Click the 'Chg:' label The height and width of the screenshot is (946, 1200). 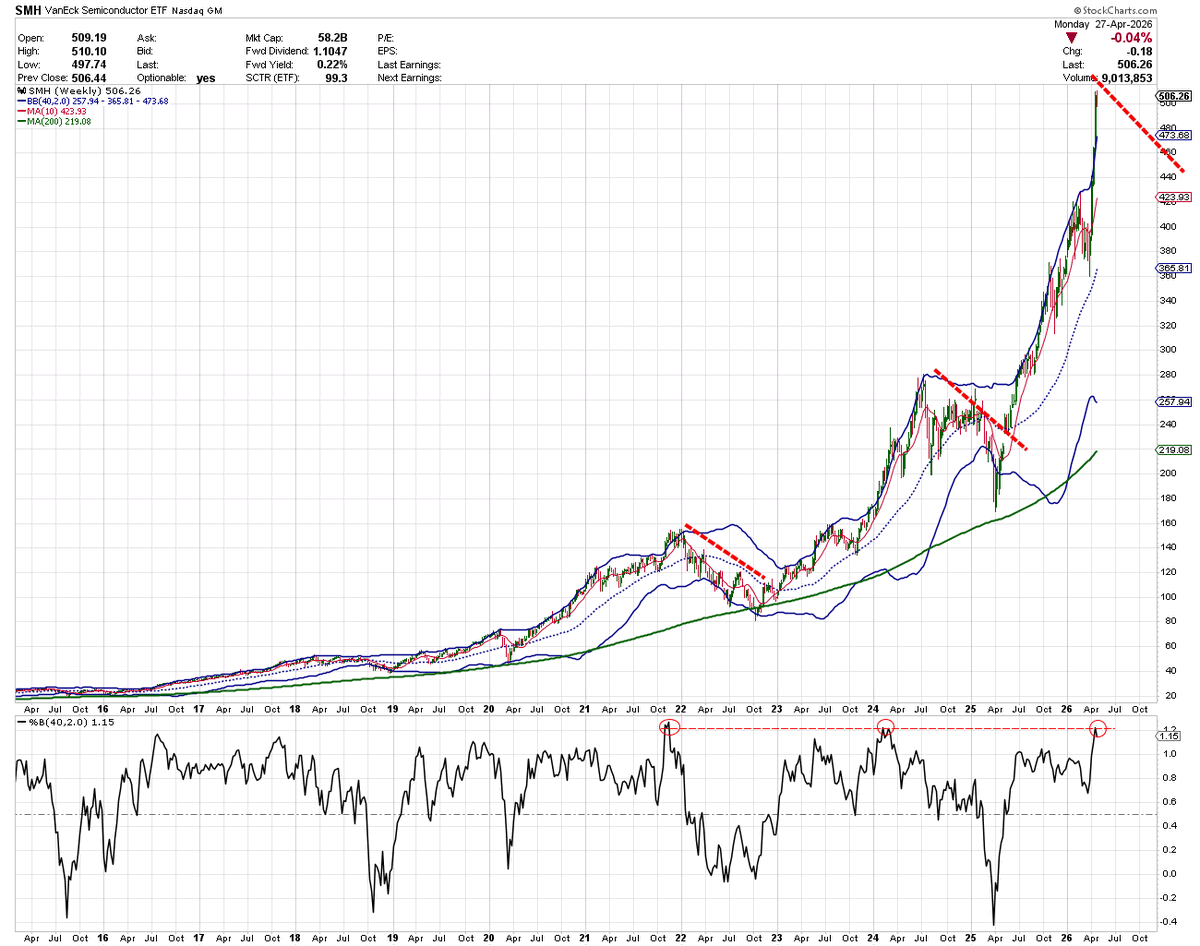point(1073,51)
